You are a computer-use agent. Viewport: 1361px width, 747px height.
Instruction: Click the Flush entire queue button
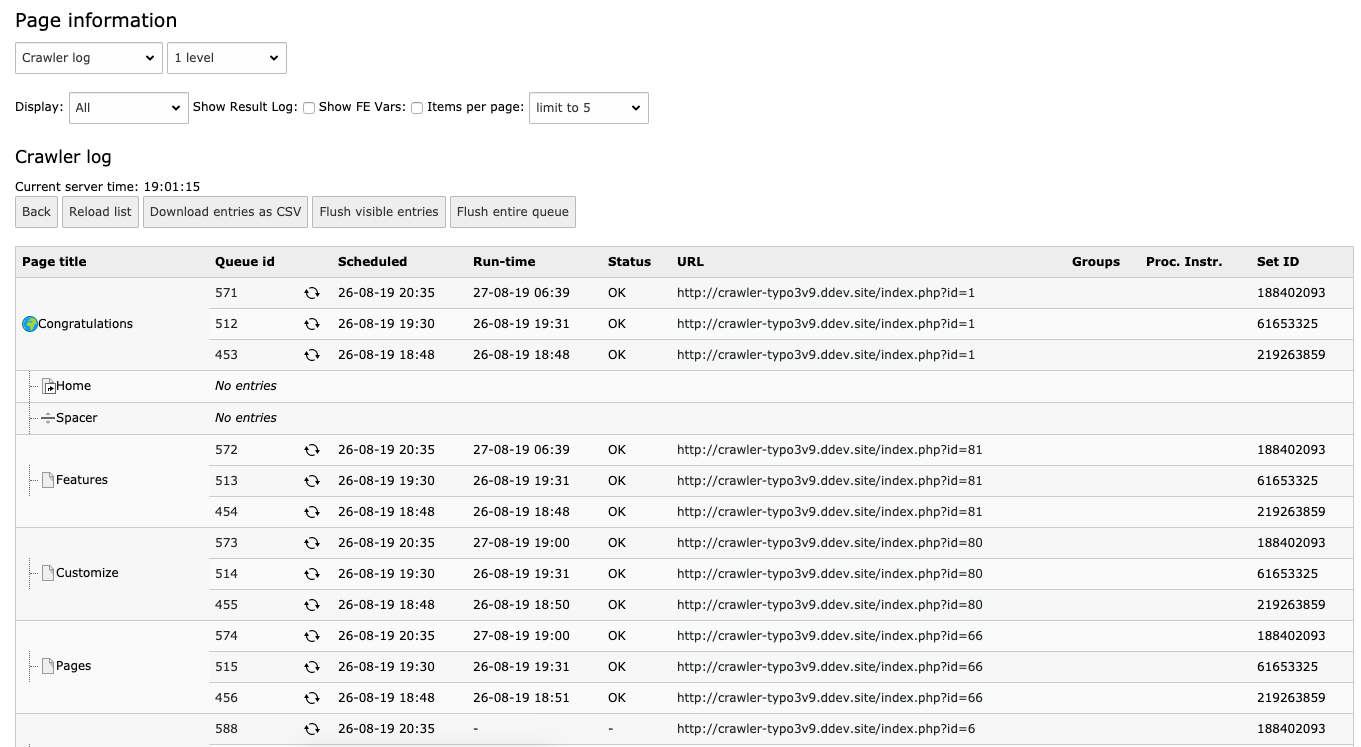coord(513,212)
